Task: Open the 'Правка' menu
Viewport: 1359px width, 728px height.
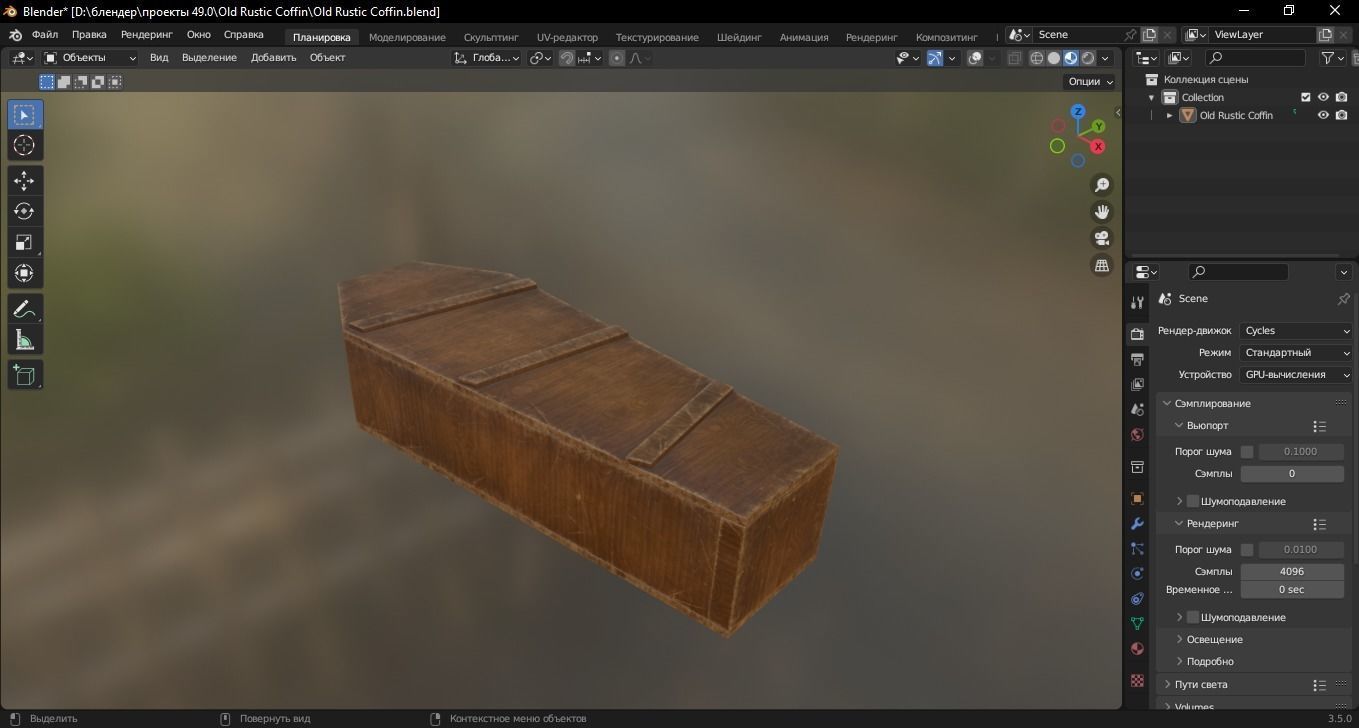Action: pyautogui.click(x=89, y=35)
